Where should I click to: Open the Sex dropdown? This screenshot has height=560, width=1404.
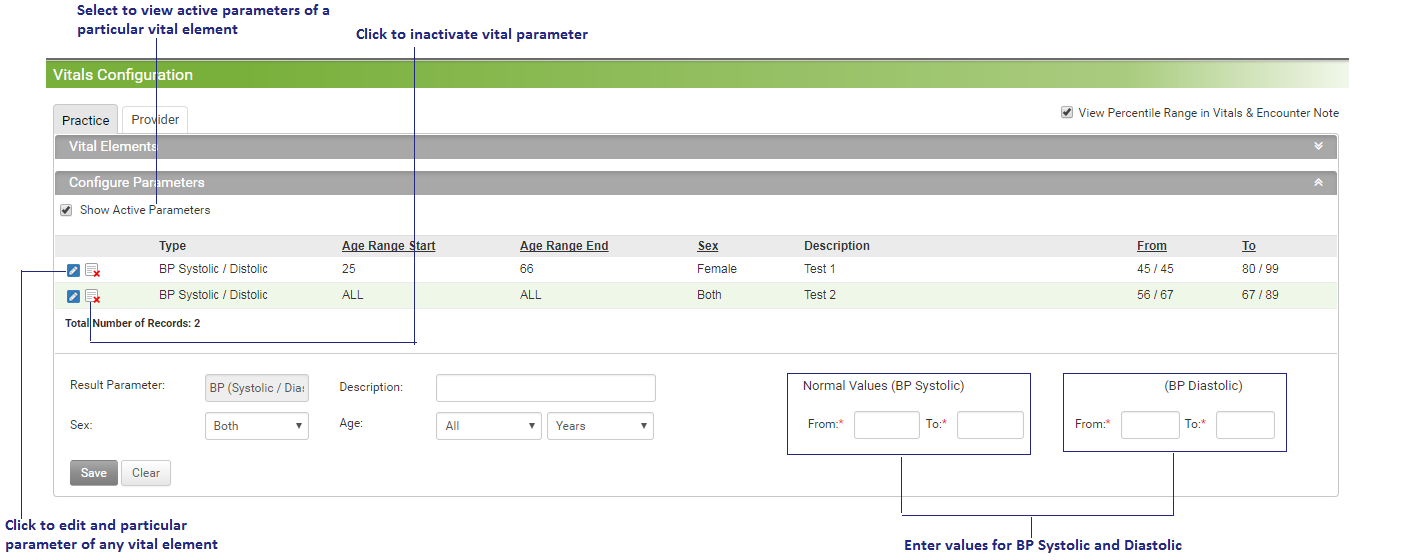click(x=257, y=426)
